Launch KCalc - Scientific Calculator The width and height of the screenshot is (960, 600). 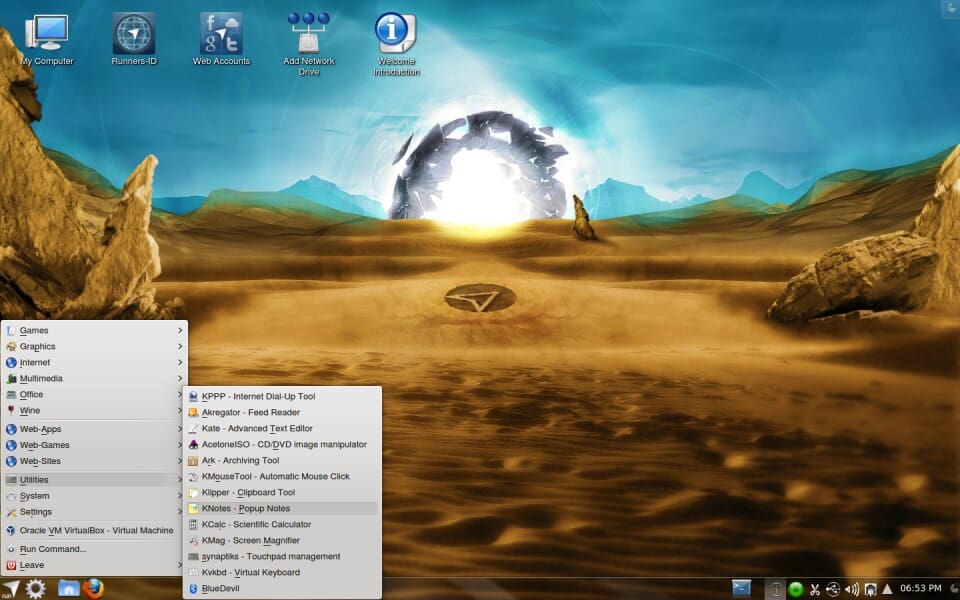pyautogui.click(x=282, y=524)
